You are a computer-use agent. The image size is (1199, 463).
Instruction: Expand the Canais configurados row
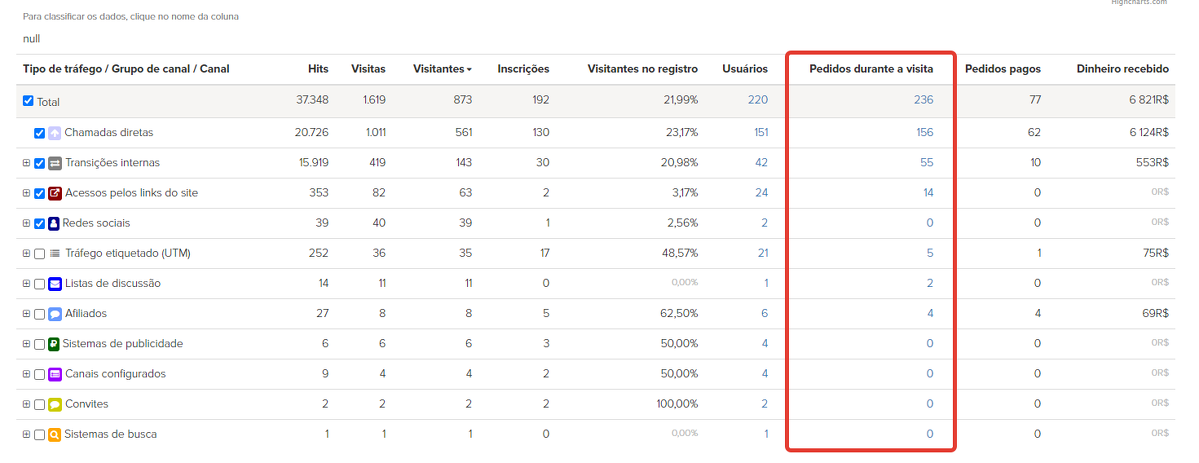coord(26,374)
